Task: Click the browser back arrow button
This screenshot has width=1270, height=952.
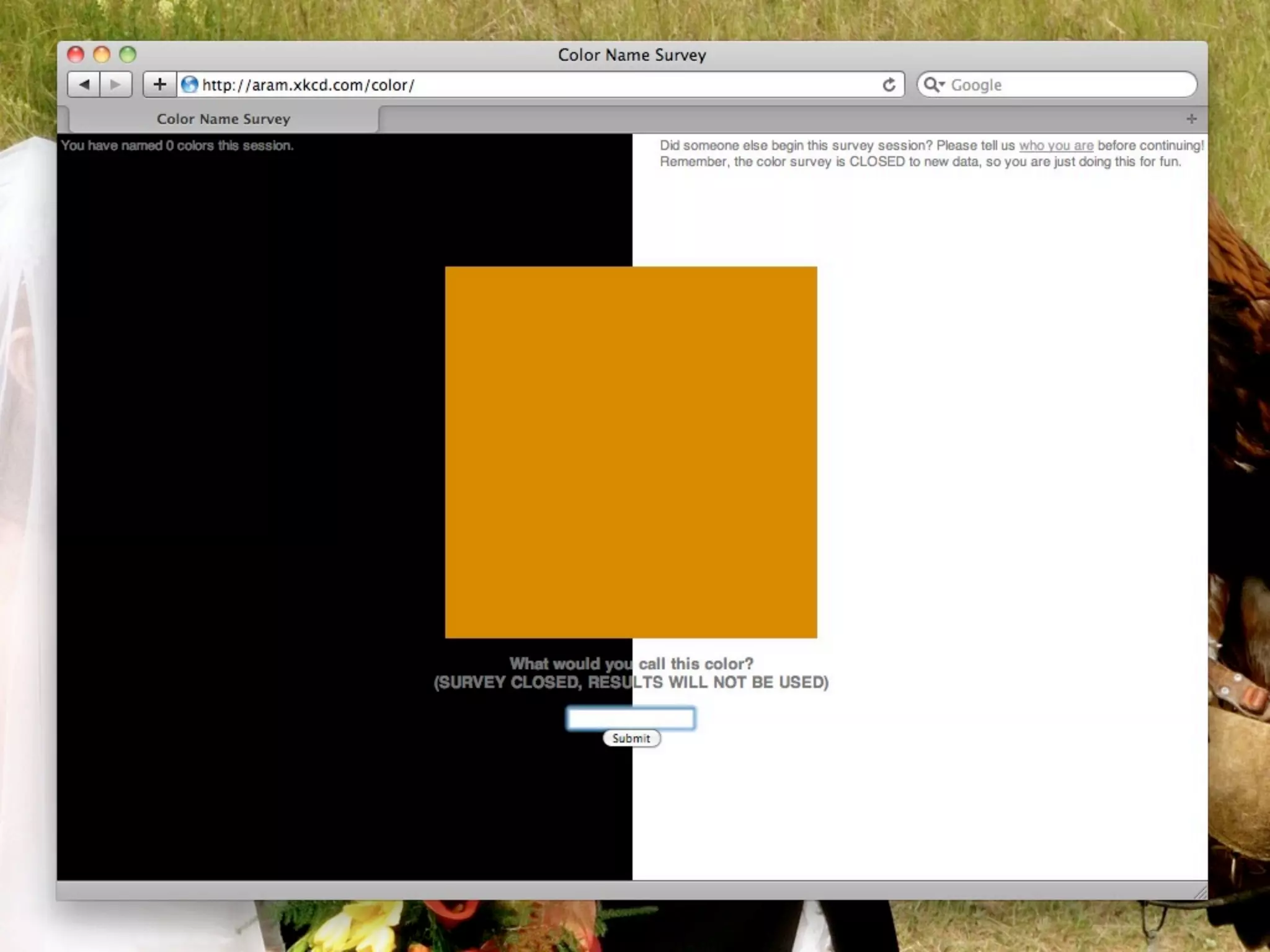Action: point(84,84)
